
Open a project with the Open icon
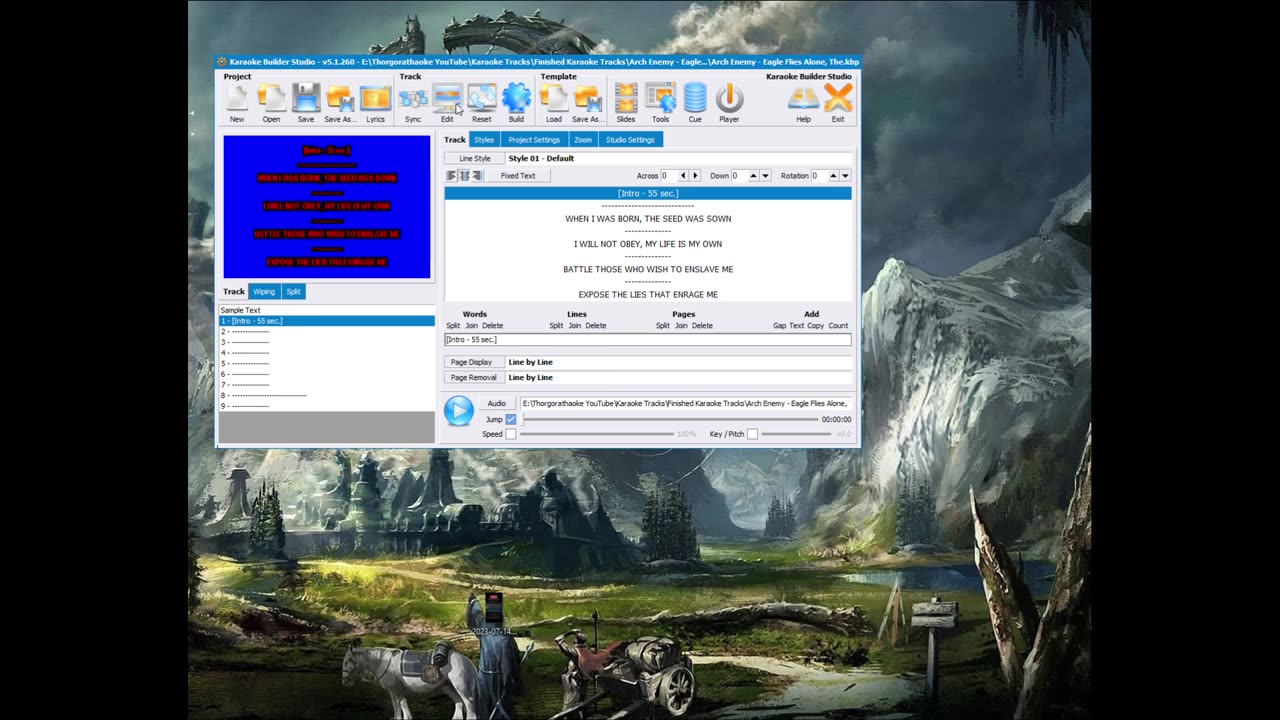[x=271, y=98]
